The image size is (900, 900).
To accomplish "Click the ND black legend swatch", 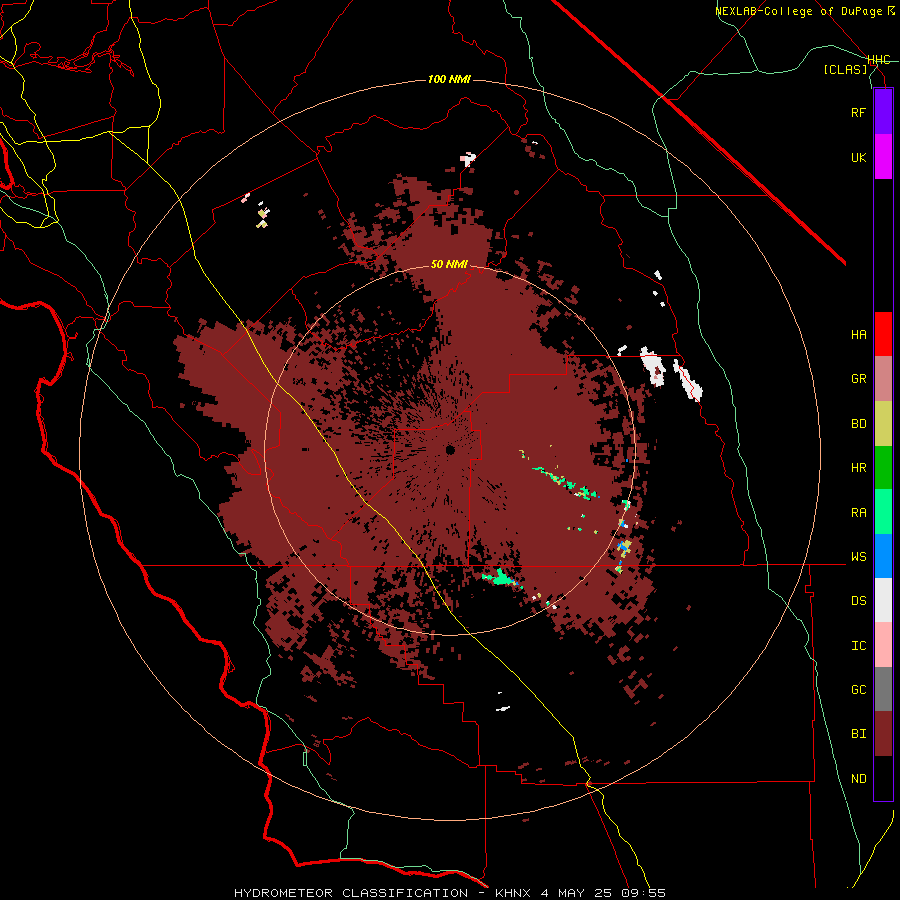I will point(883,778).
